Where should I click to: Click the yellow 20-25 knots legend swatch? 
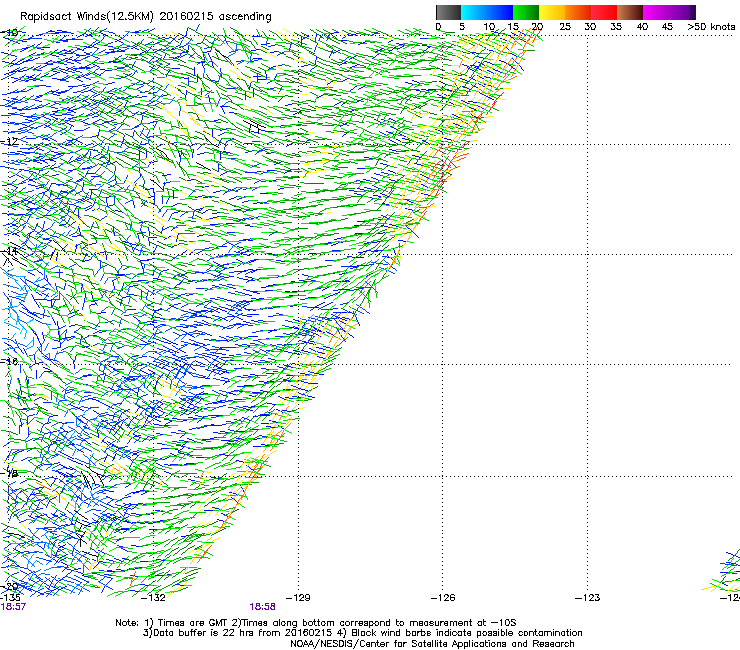(552, 12)
